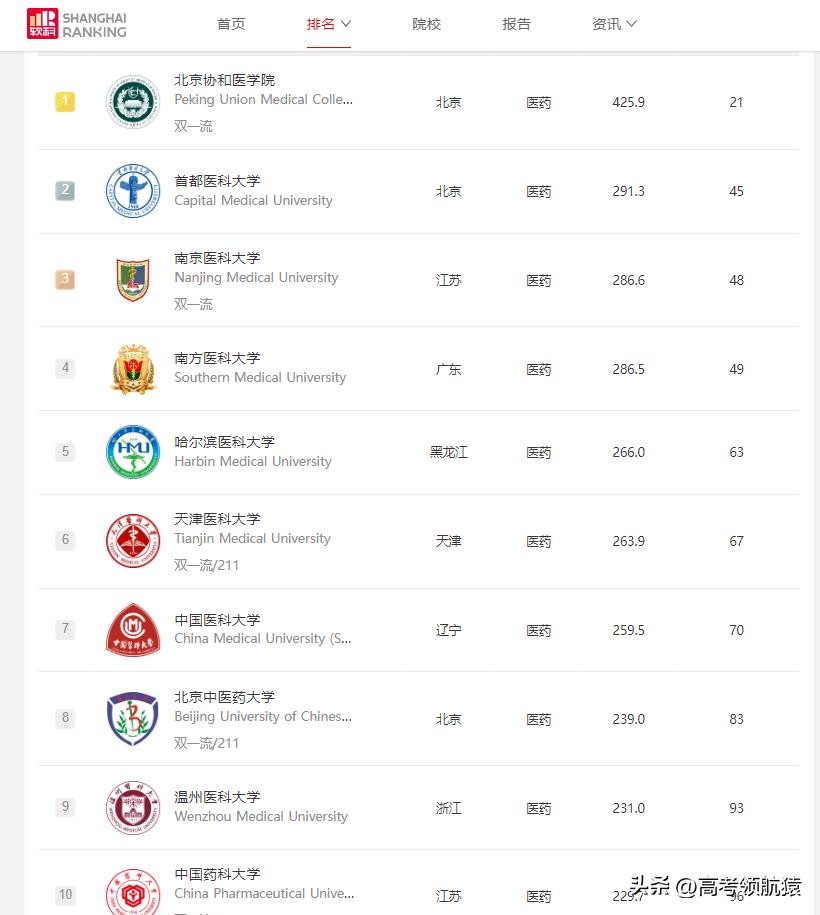Viewport: 820px width, 915px height.
Task: Open Capital Medical University logo
Action: click(133, 190)
